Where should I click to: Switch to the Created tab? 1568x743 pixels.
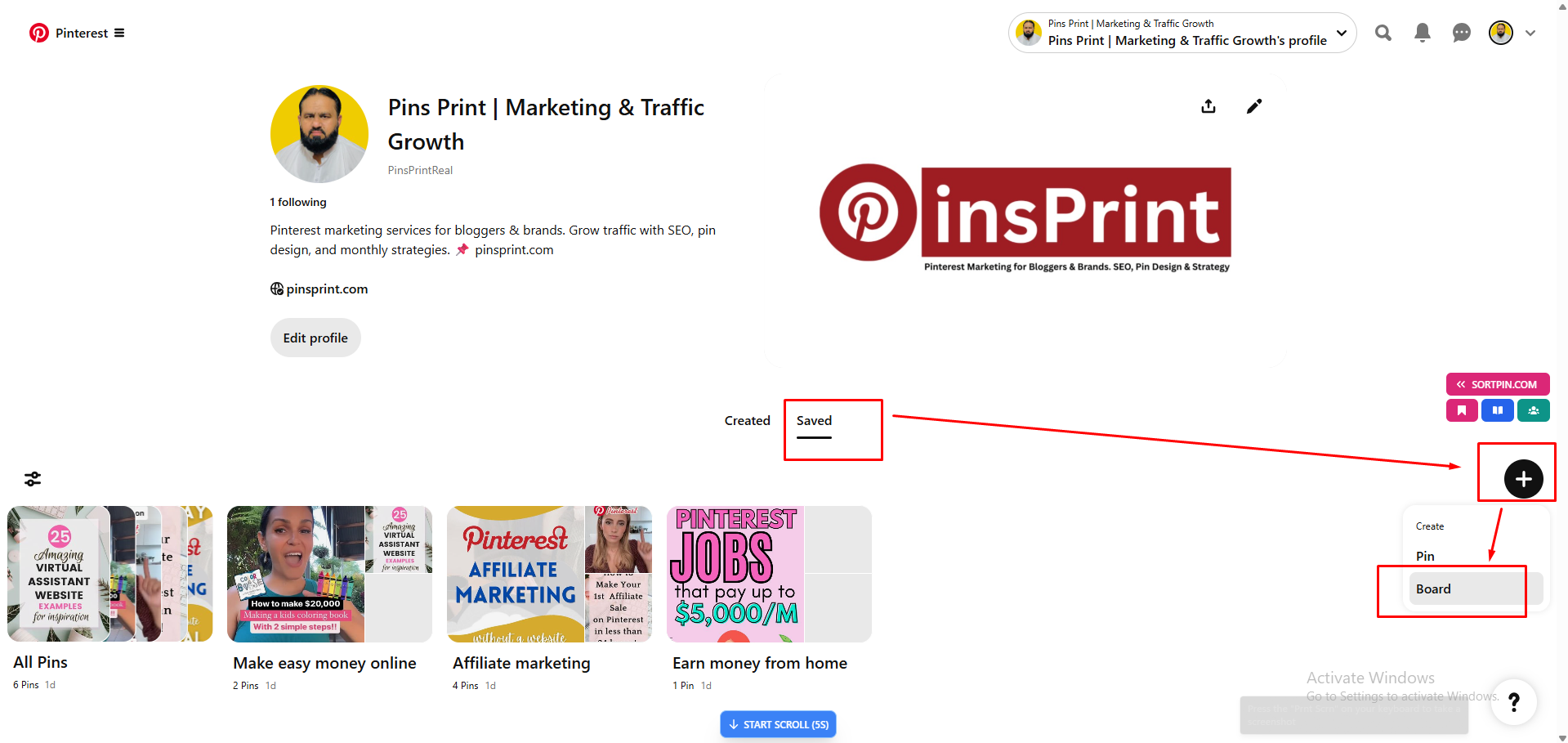coord(747,421)
